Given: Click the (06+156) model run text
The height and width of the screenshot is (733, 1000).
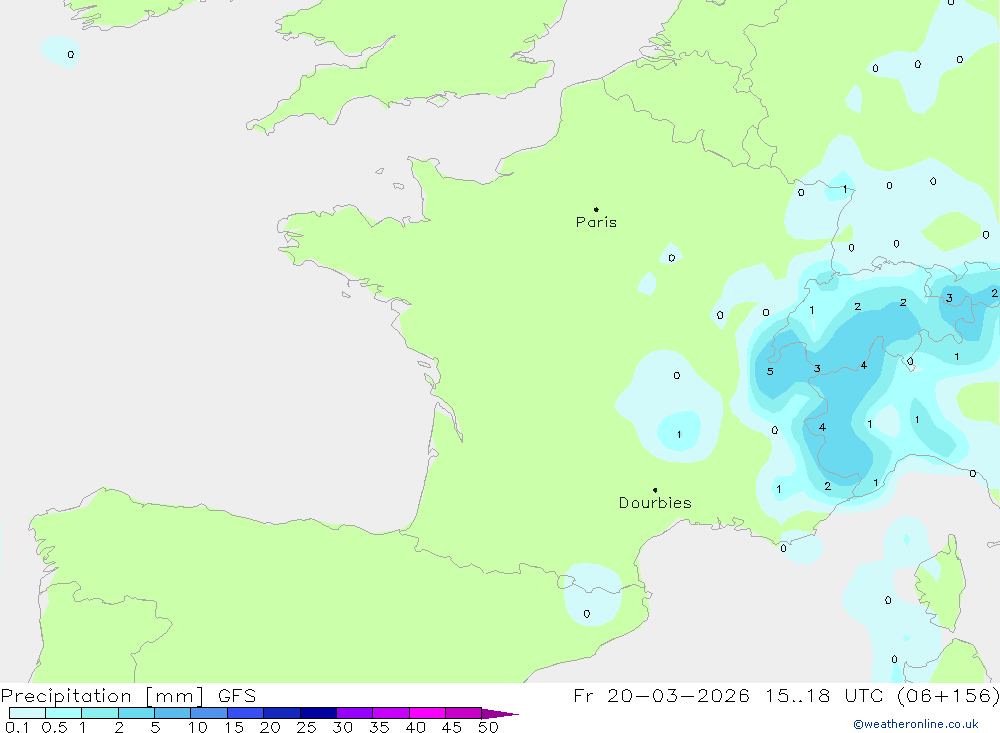Looking at the screenshot, I should point(948,695).
